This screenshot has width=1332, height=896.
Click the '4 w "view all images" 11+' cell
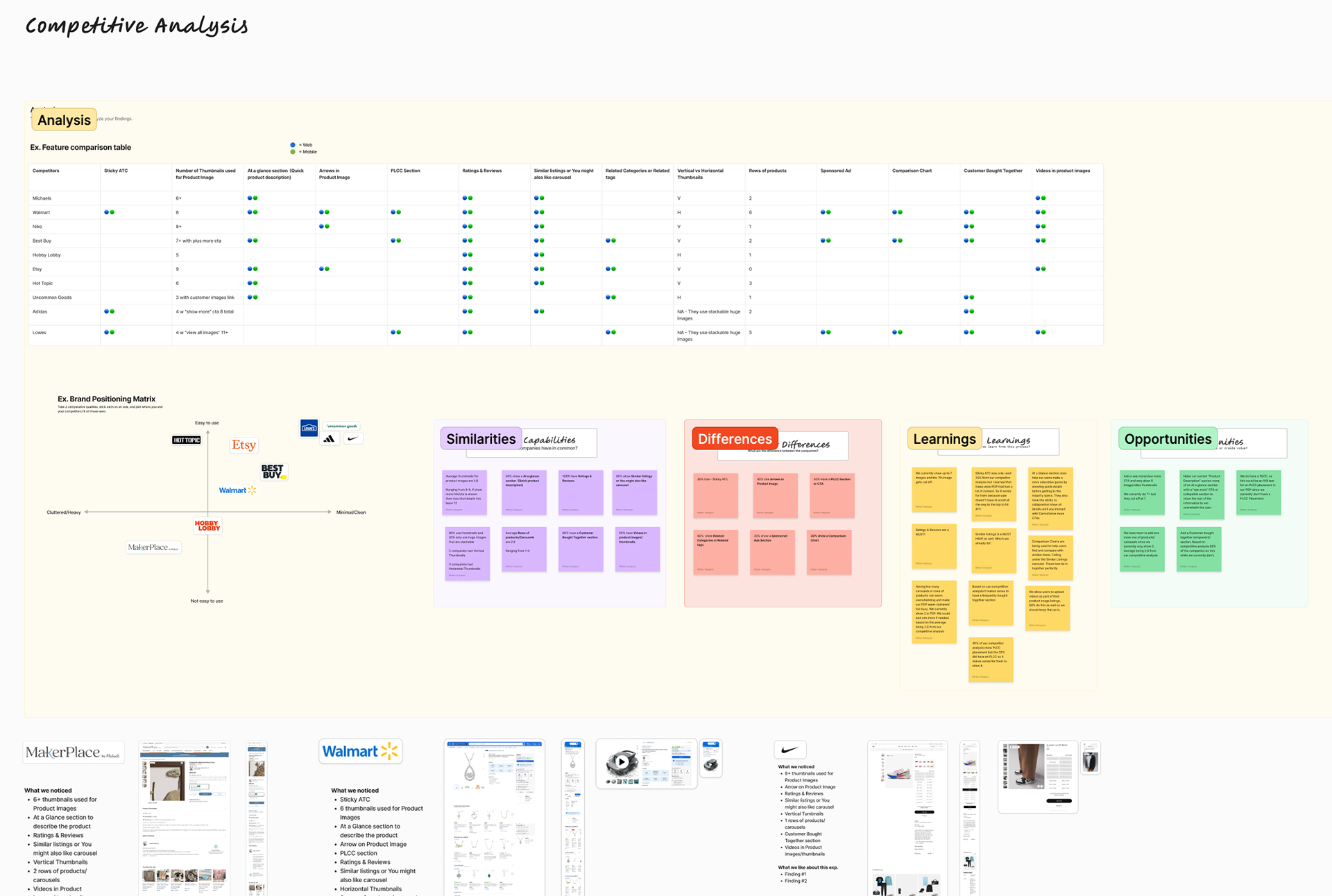click(207, 336)
